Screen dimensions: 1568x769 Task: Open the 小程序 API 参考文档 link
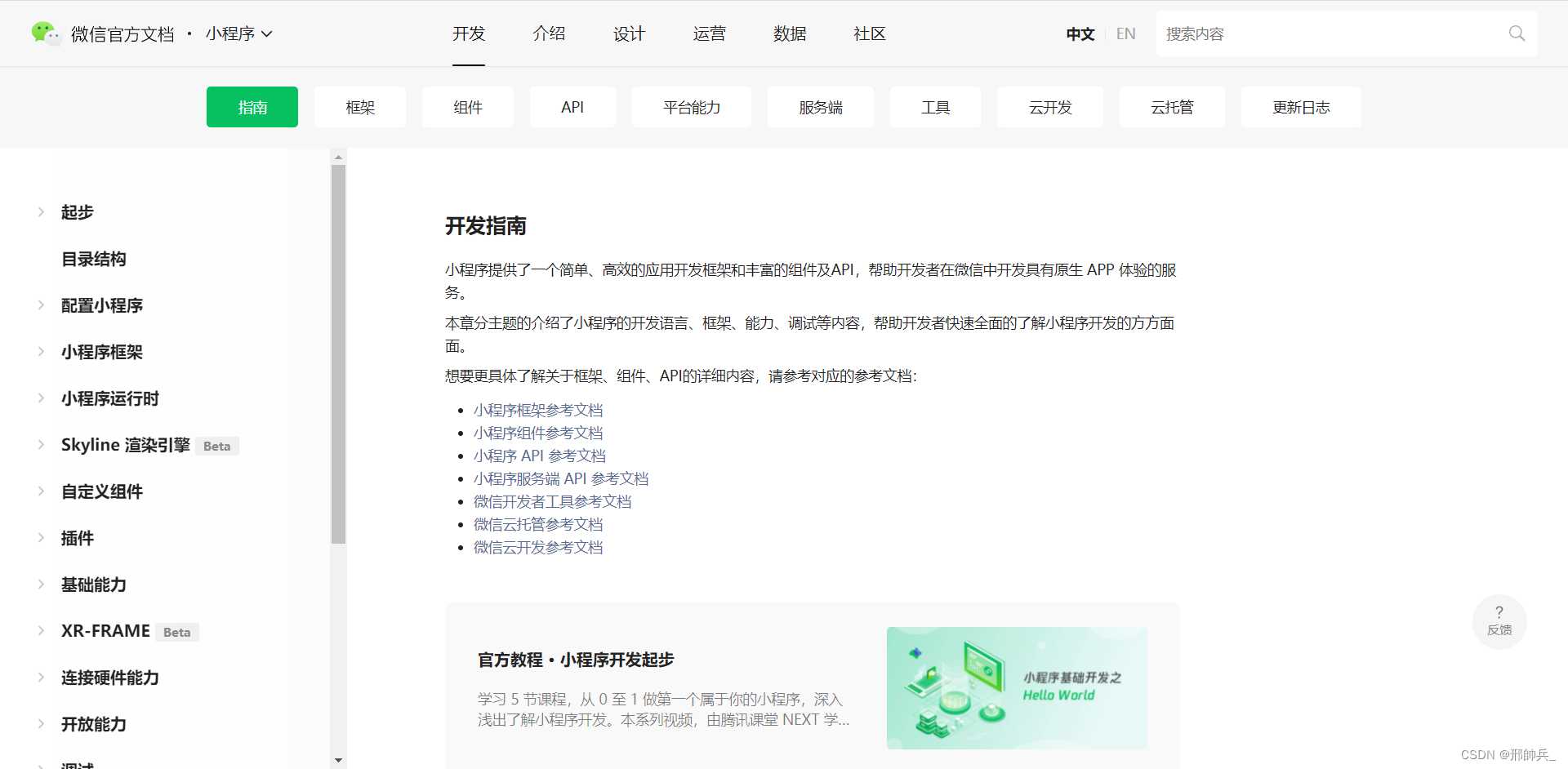[x=540, y=456]
